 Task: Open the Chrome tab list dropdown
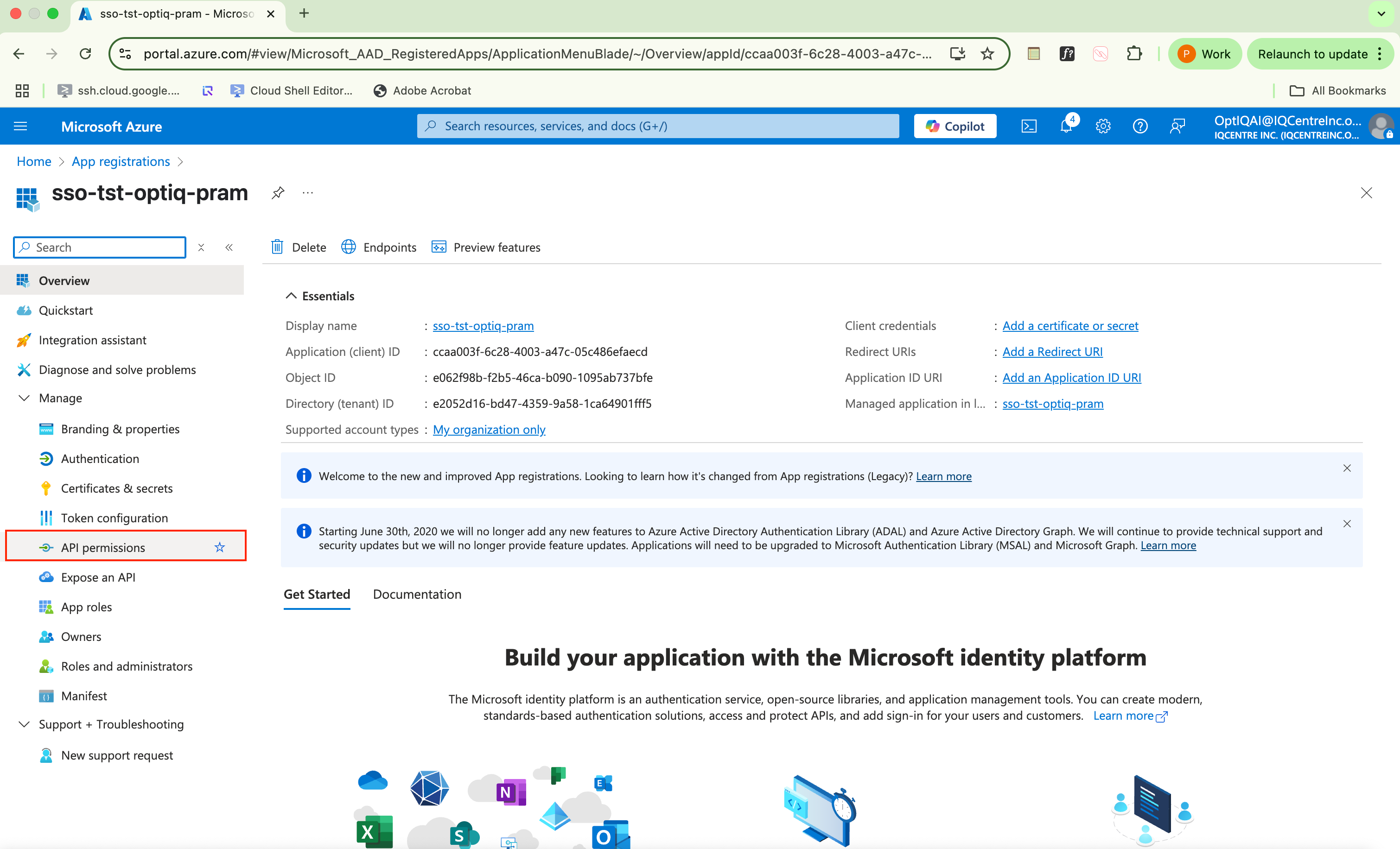click(1381, 13)
